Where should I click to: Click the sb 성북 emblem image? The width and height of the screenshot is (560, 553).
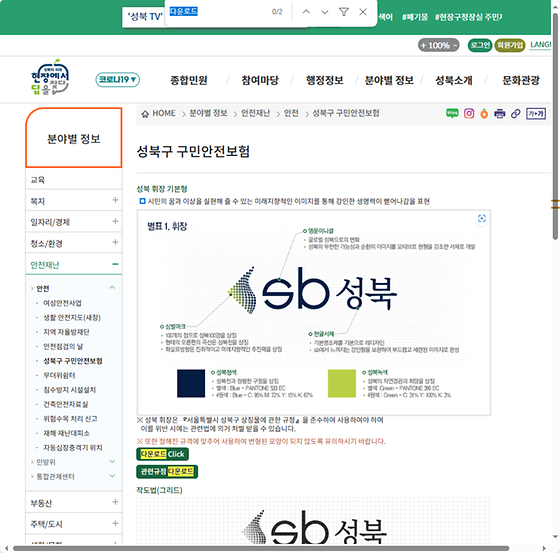pos(314,313)
